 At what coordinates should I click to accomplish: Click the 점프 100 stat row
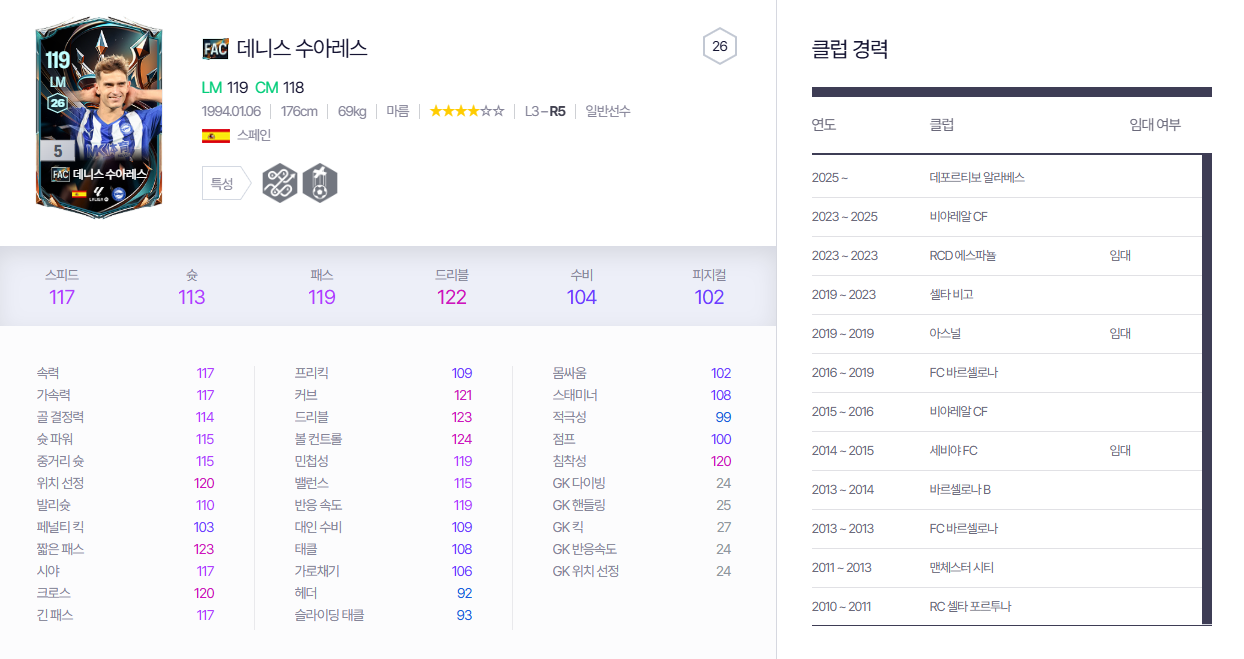click(642, 439)
